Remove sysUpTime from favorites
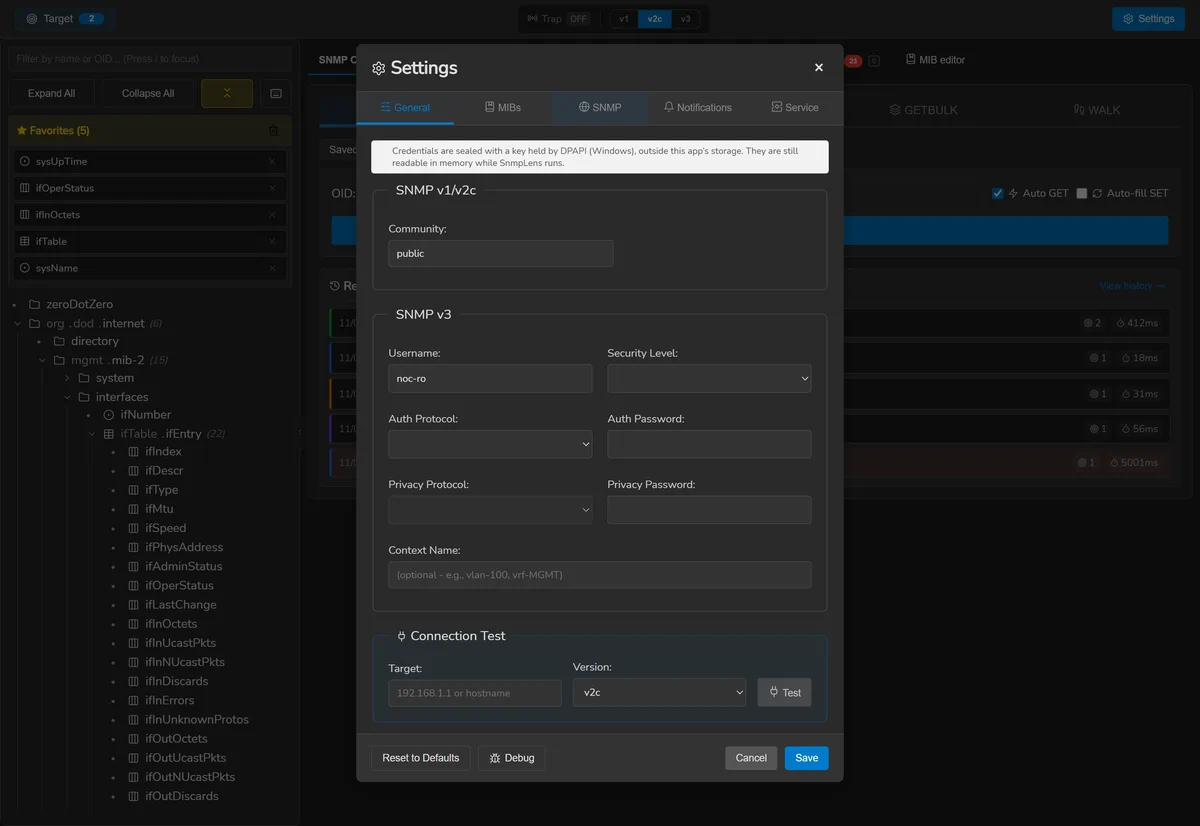1200x826 pixels. click(x=272, y=161)
